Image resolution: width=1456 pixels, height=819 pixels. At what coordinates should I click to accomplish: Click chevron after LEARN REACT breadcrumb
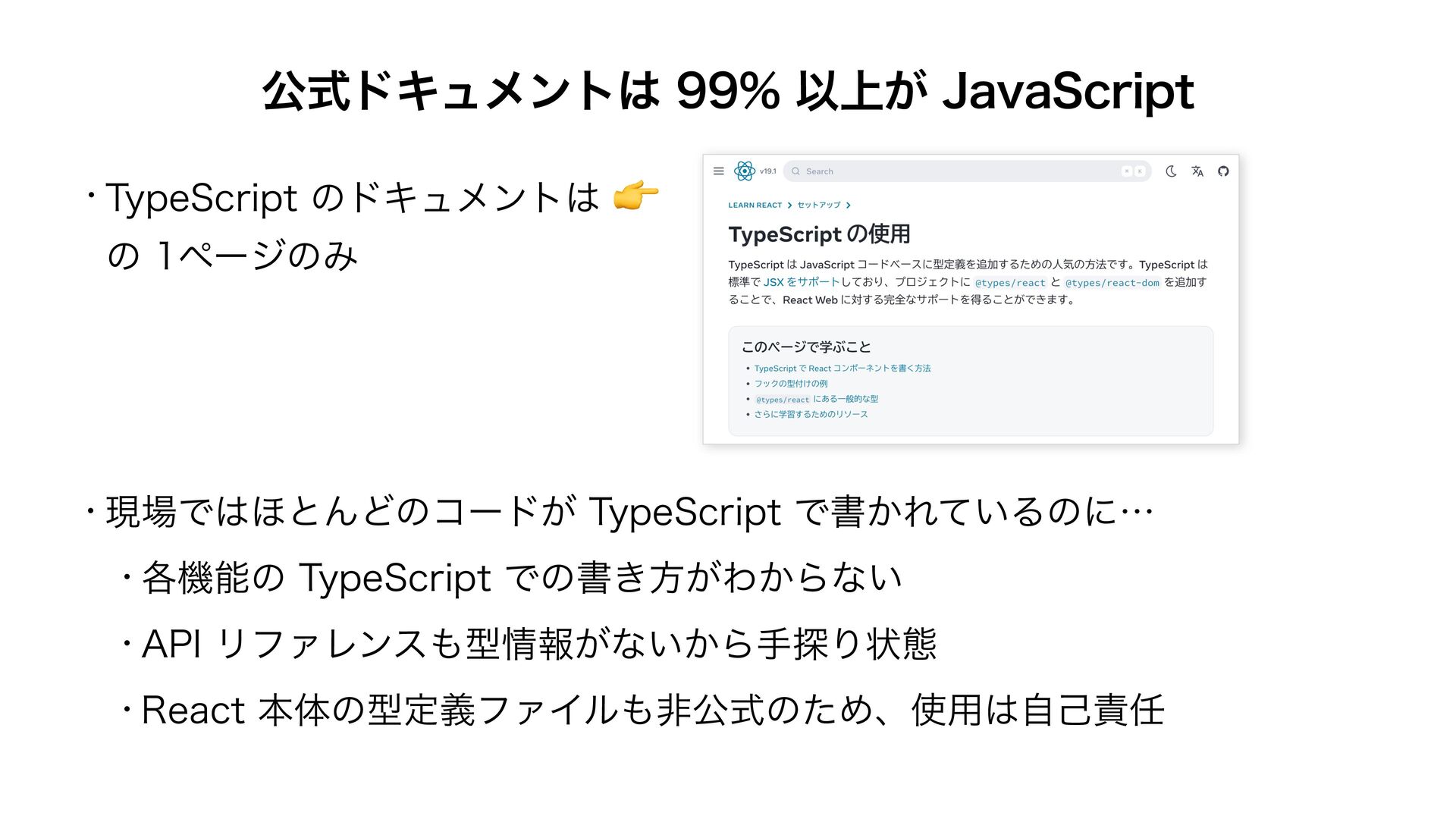point(789,206)
